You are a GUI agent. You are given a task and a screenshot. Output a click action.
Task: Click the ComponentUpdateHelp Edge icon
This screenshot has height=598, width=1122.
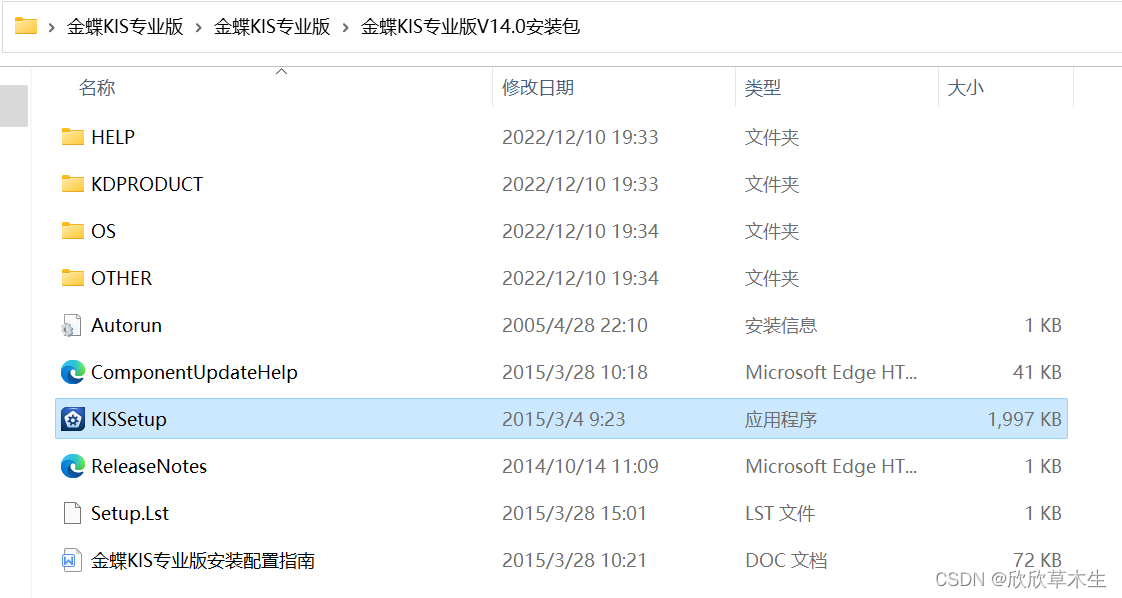72,372
